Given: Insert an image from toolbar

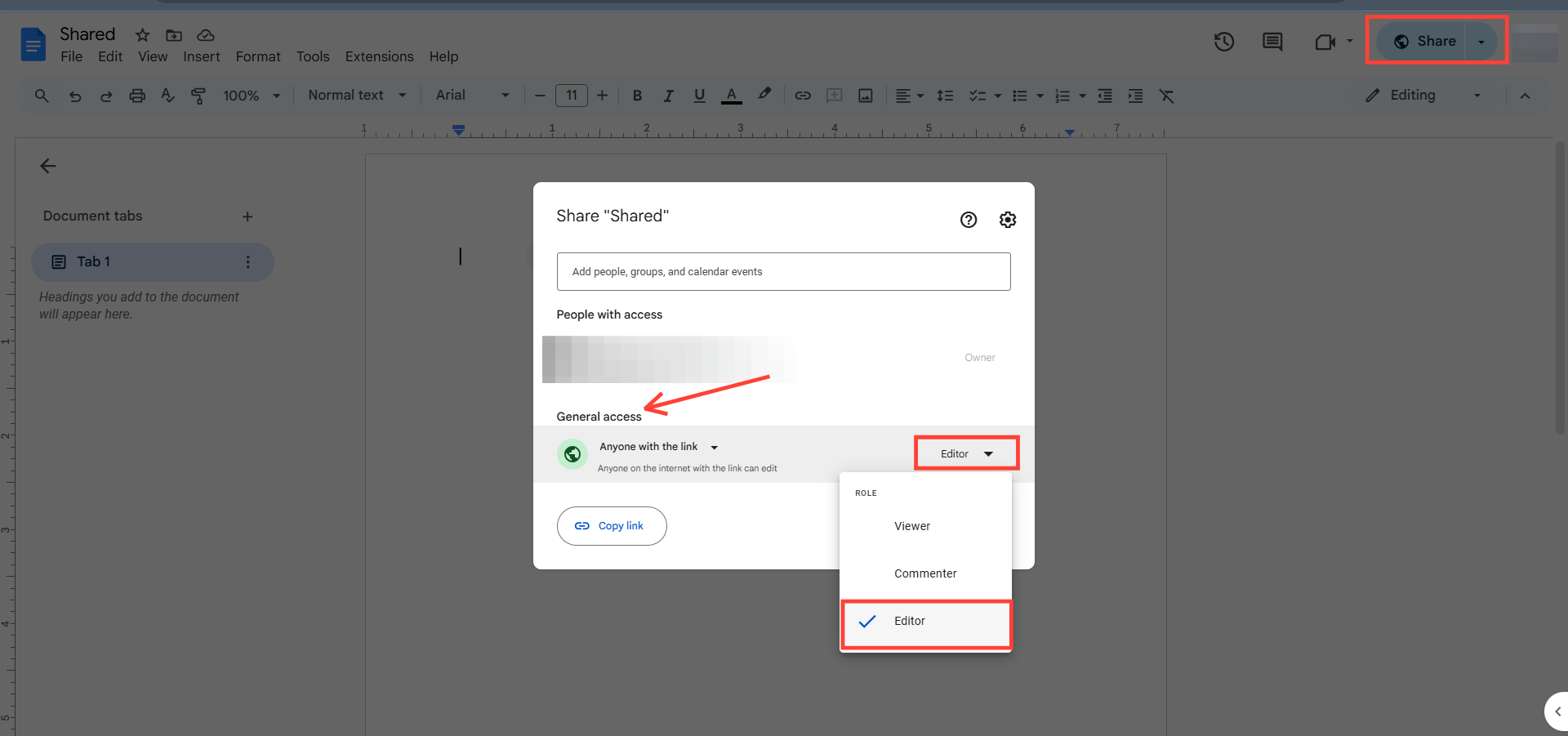Looking at the screenshot, I should pos(866,96).
